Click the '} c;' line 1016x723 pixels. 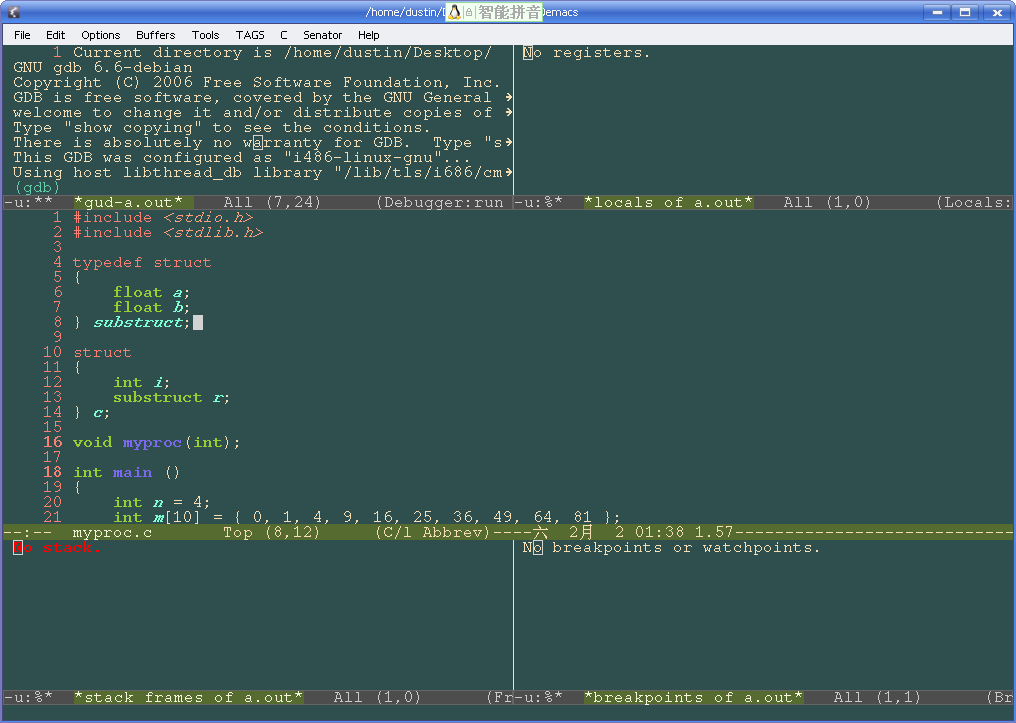click(91, 412)
